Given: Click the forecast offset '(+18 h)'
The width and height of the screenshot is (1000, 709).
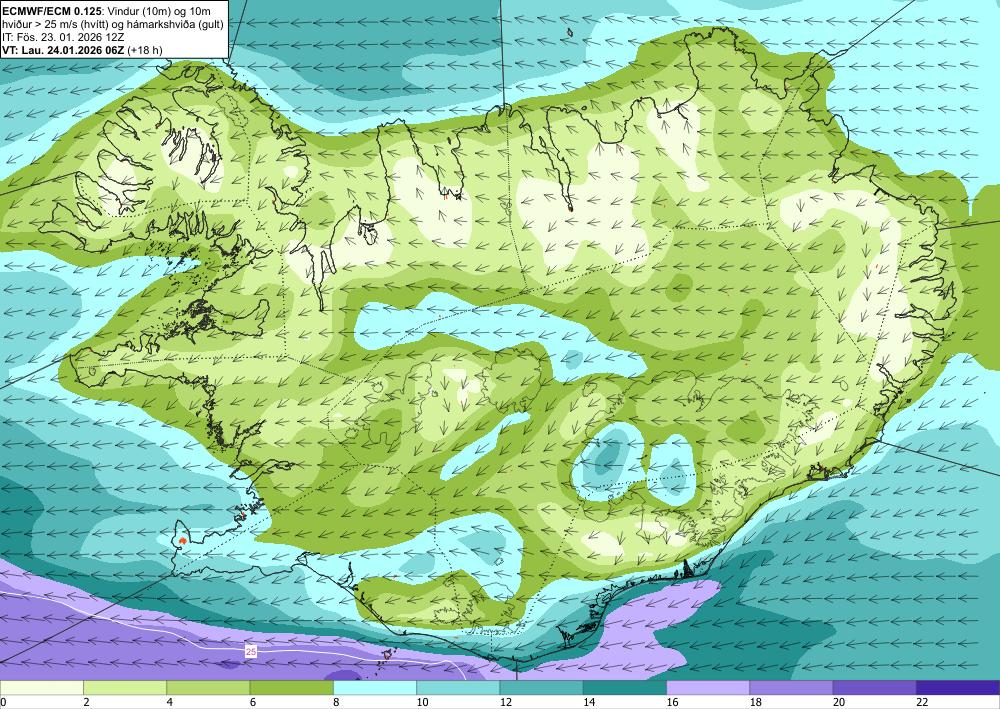Looking at the screenshot, I should pyautogui.click(x=144, y=50).
